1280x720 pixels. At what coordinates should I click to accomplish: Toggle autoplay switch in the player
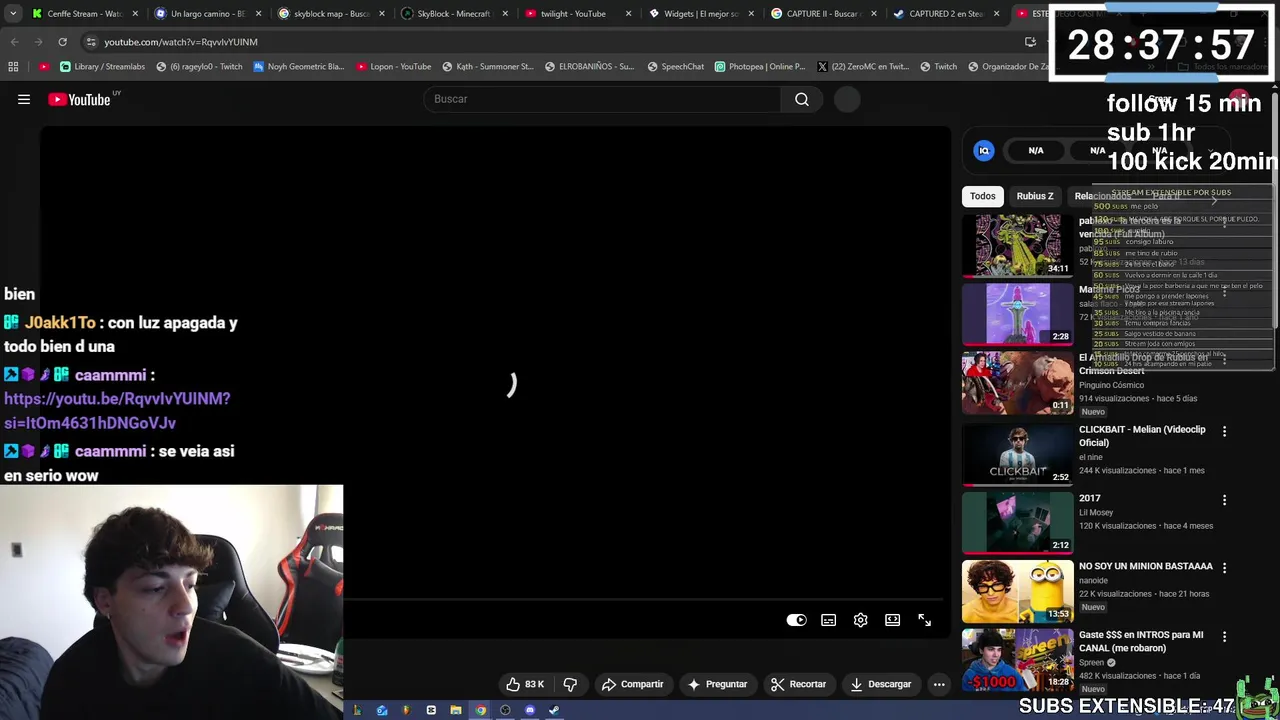(796, 620)
